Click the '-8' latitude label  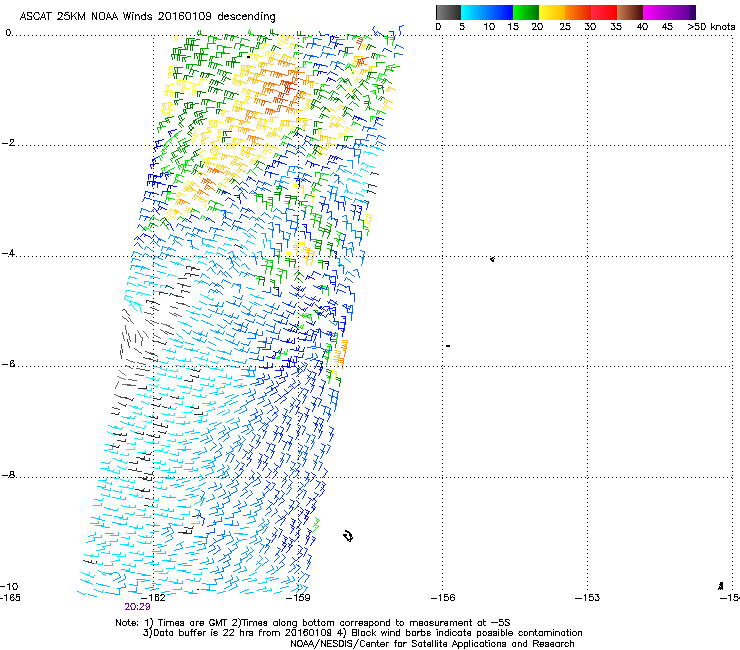(x=9, y=475)
